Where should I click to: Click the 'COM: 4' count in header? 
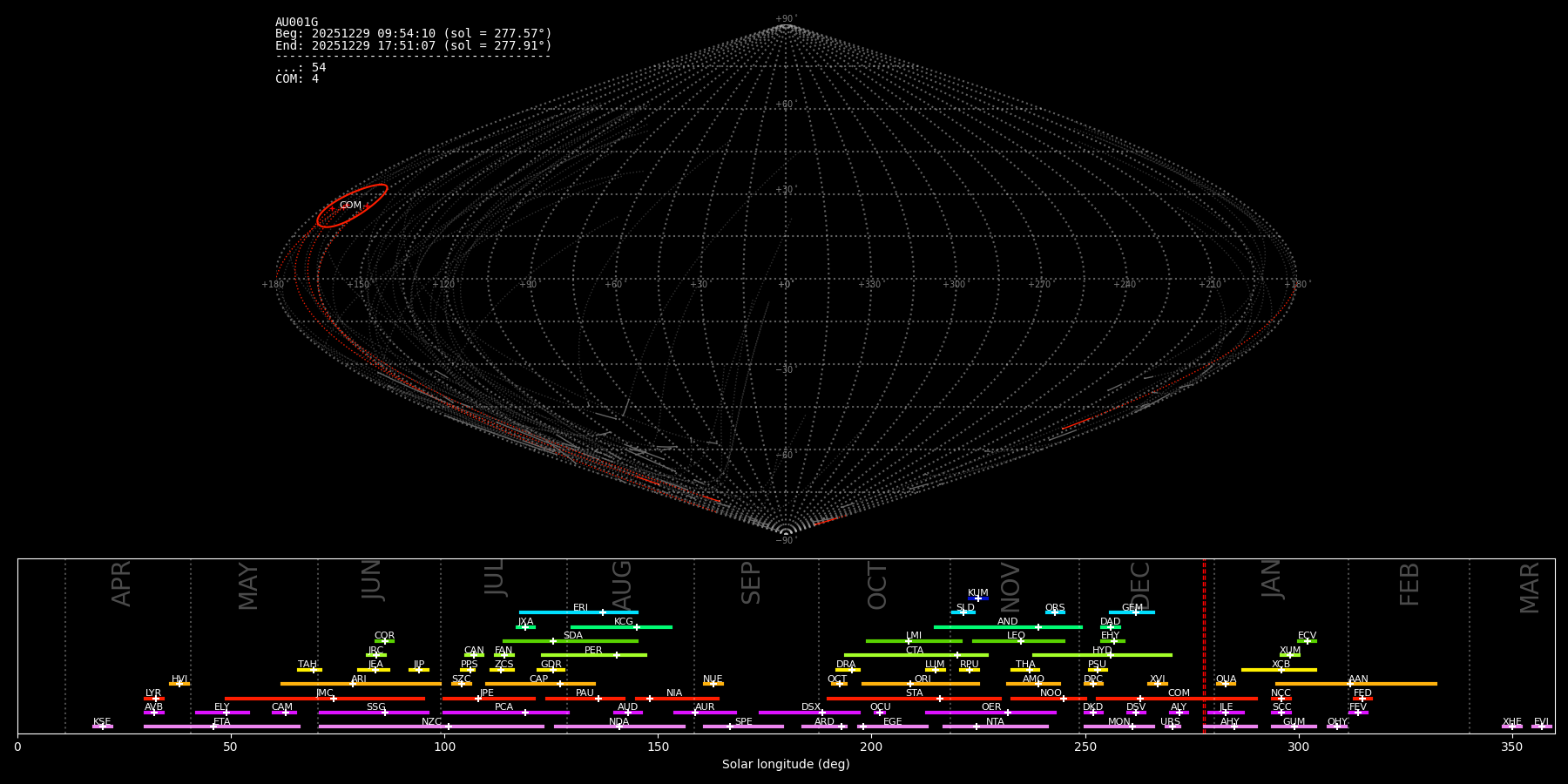(297, 79)
